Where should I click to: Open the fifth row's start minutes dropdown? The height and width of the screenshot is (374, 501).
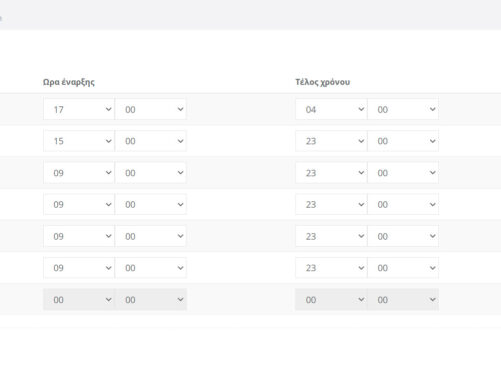click(151, 236)
